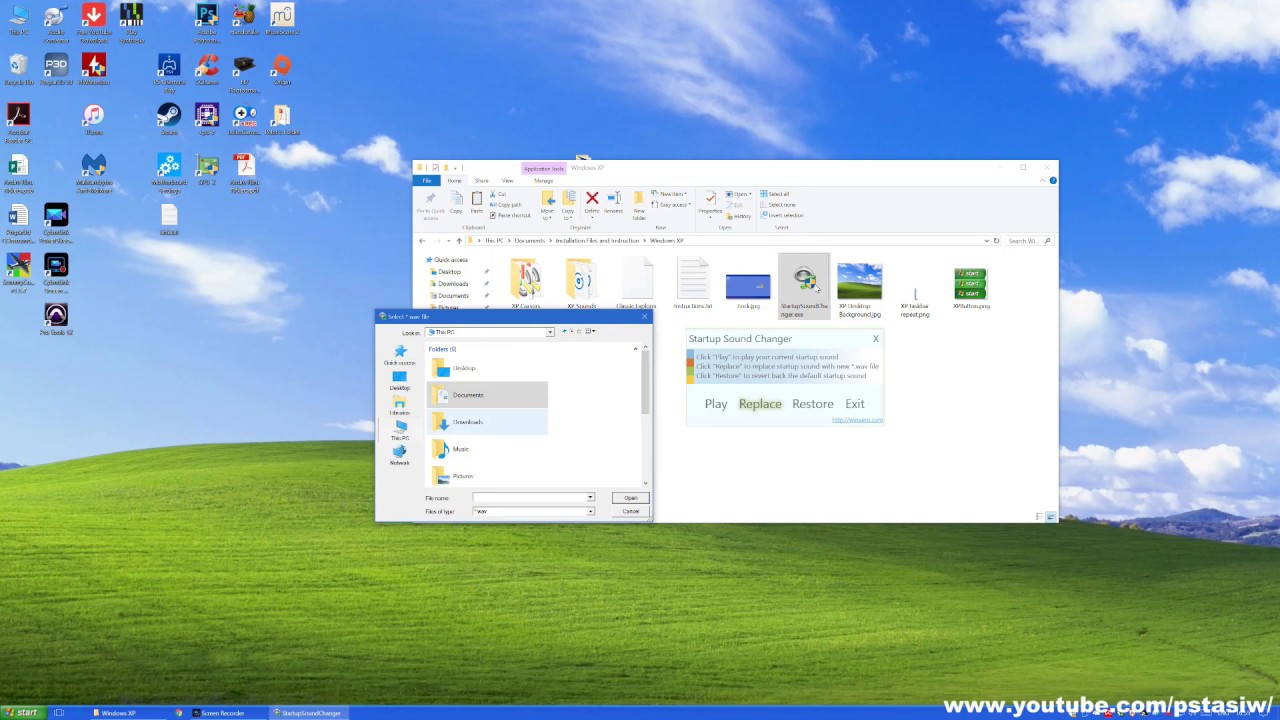Select Desktop in dialog places bar
The width and height of the screenshot is (1280, 720).
400,381
